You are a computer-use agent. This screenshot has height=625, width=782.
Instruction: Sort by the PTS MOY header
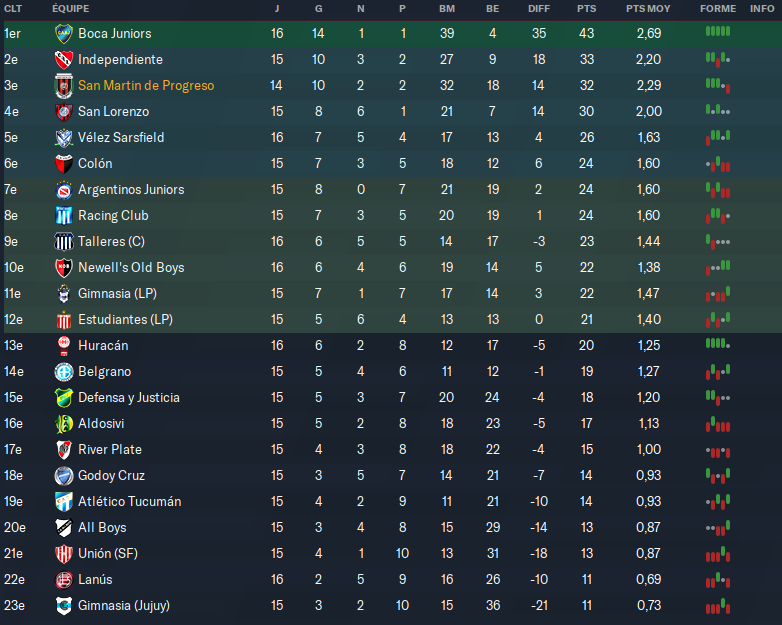click(648, 8)
